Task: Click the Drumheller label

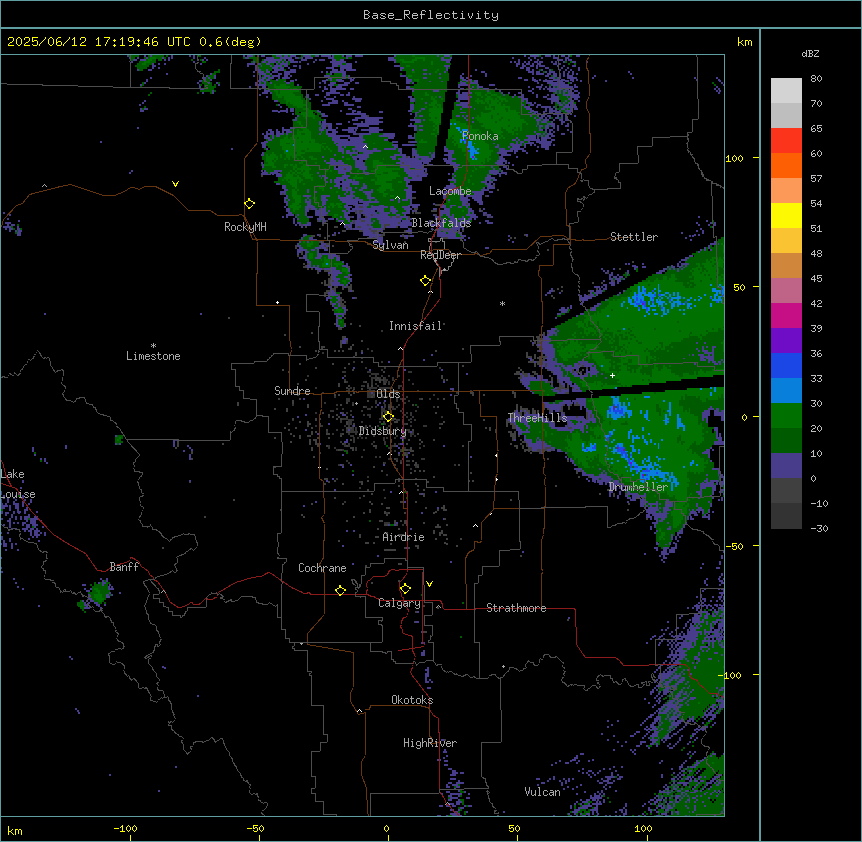Action: [x=638, y=487]
